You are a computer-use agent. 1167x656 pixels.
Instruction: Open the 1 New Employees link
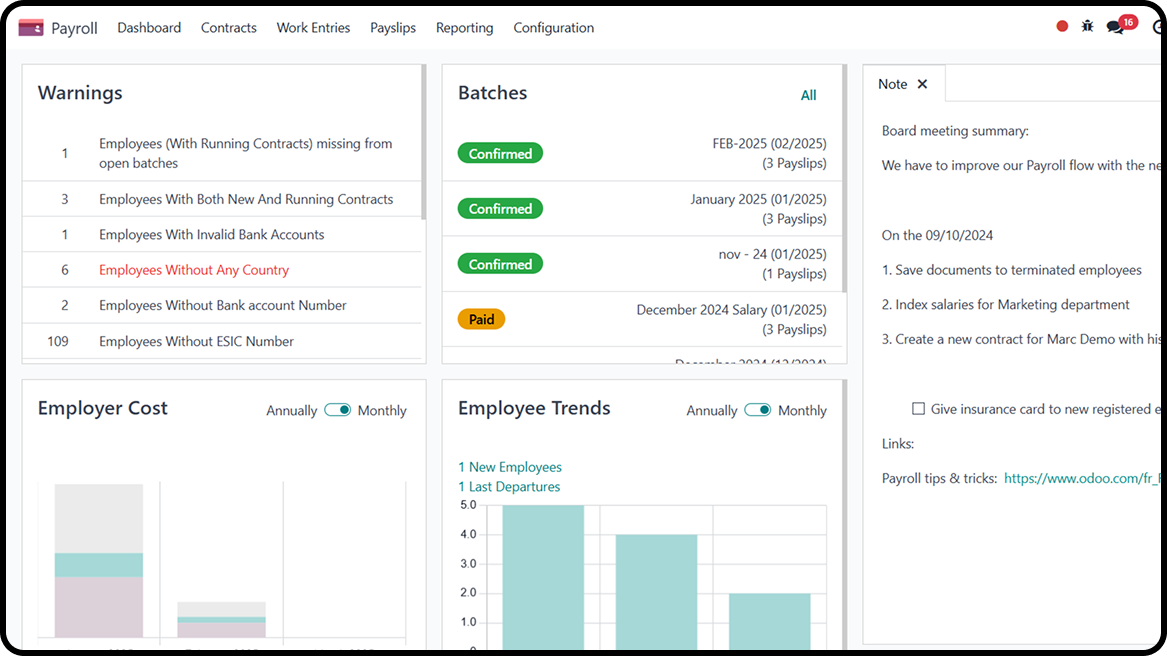[510, 467]
